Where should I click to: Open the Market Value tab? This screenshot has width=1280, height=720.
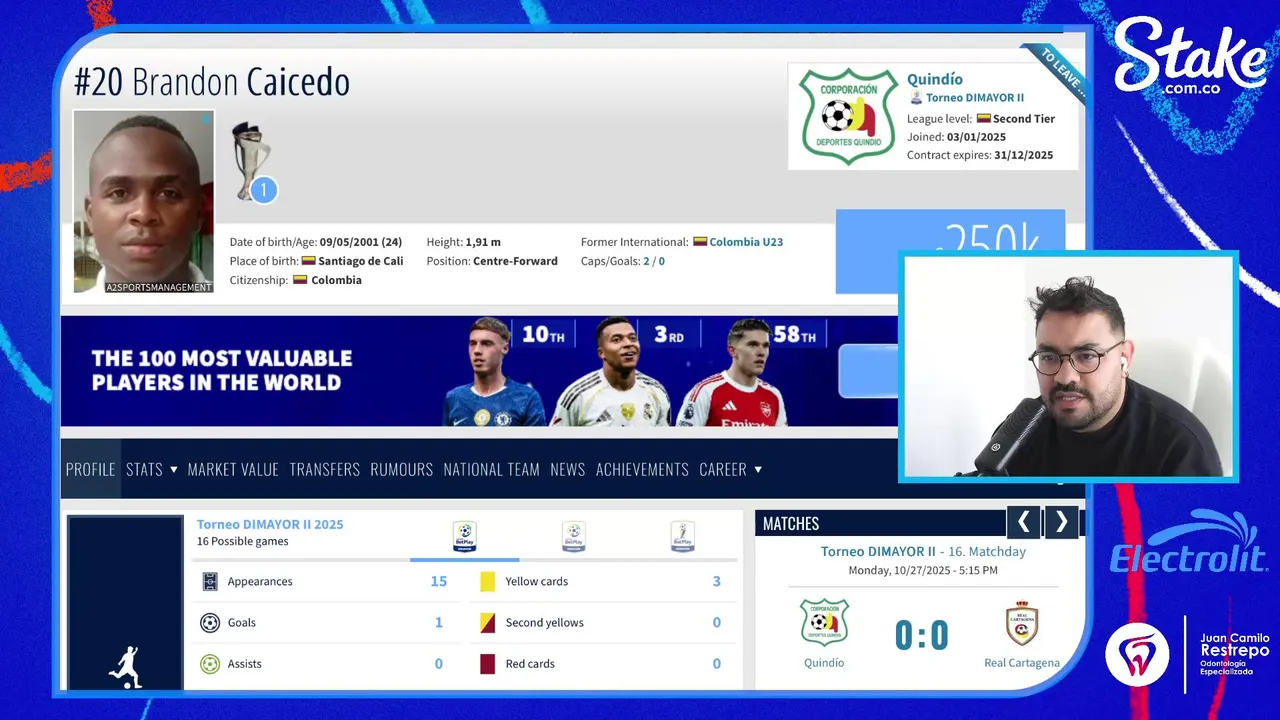(x=233, y=469)
